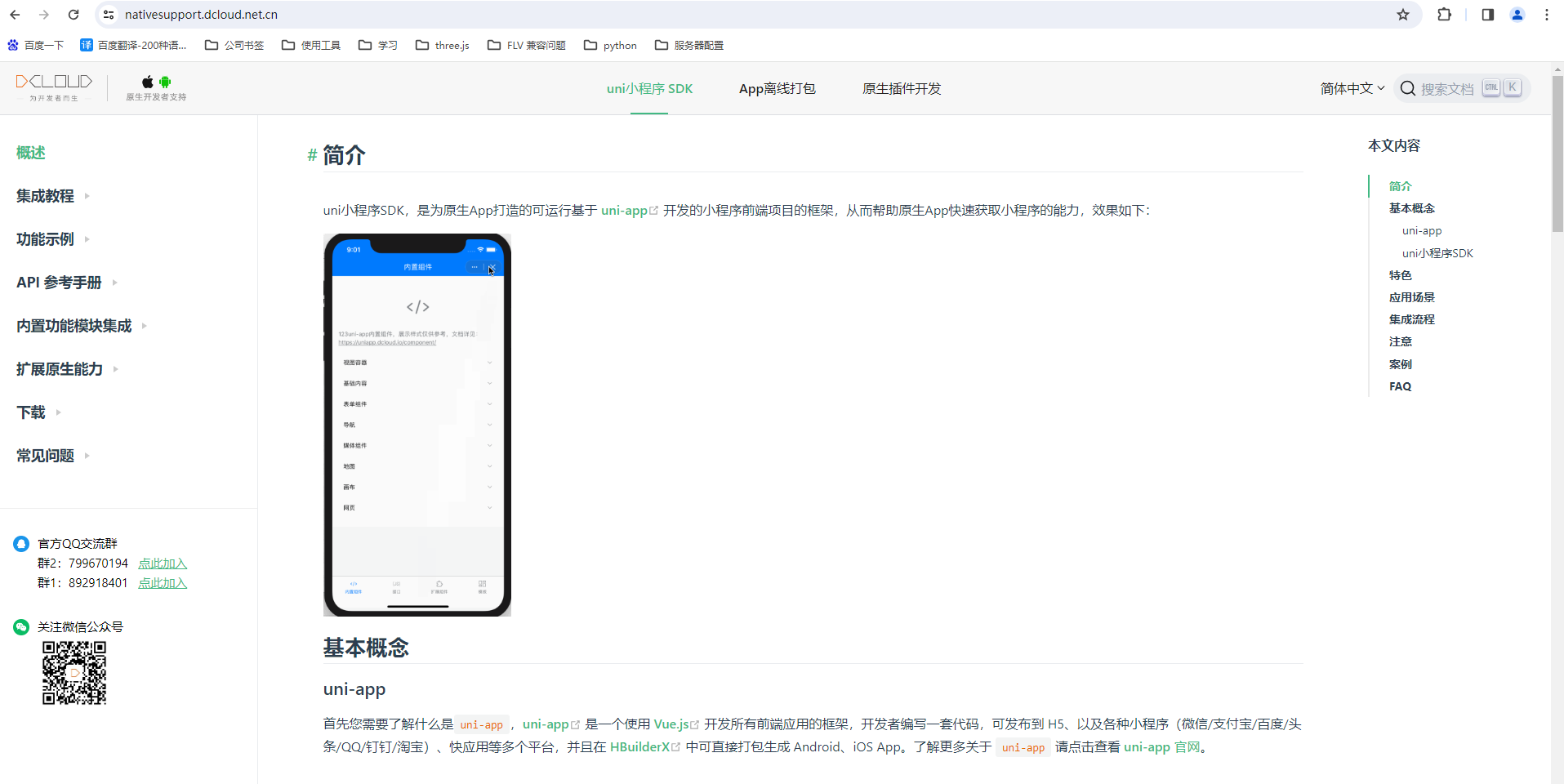Open the uni-app link in intro paragraph
The image size is (1564, 784).
point(629,211)
